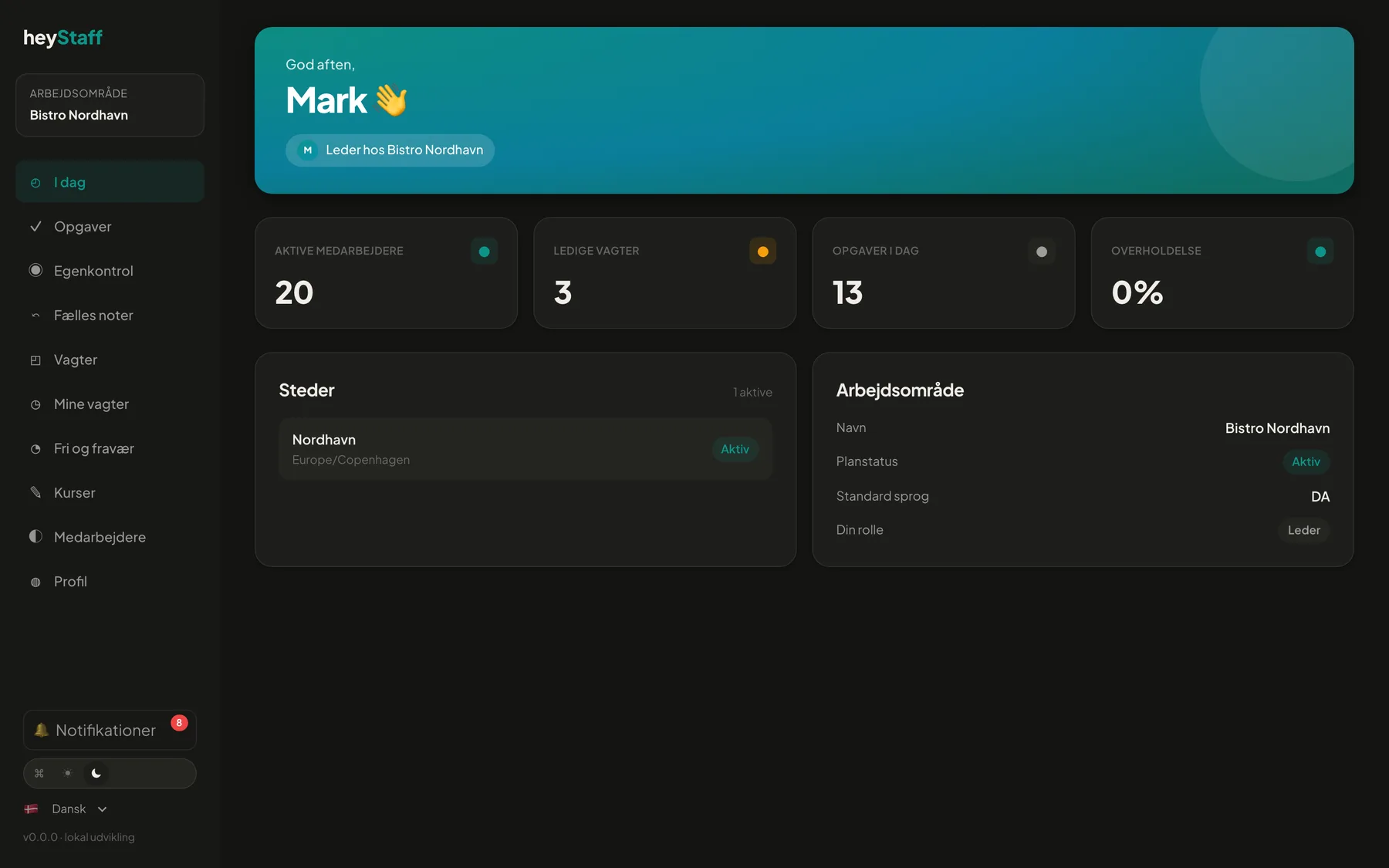Open Fælles noter in the sidebar
The height and width of the screenshot is (868, 1389).
[110, 316]
